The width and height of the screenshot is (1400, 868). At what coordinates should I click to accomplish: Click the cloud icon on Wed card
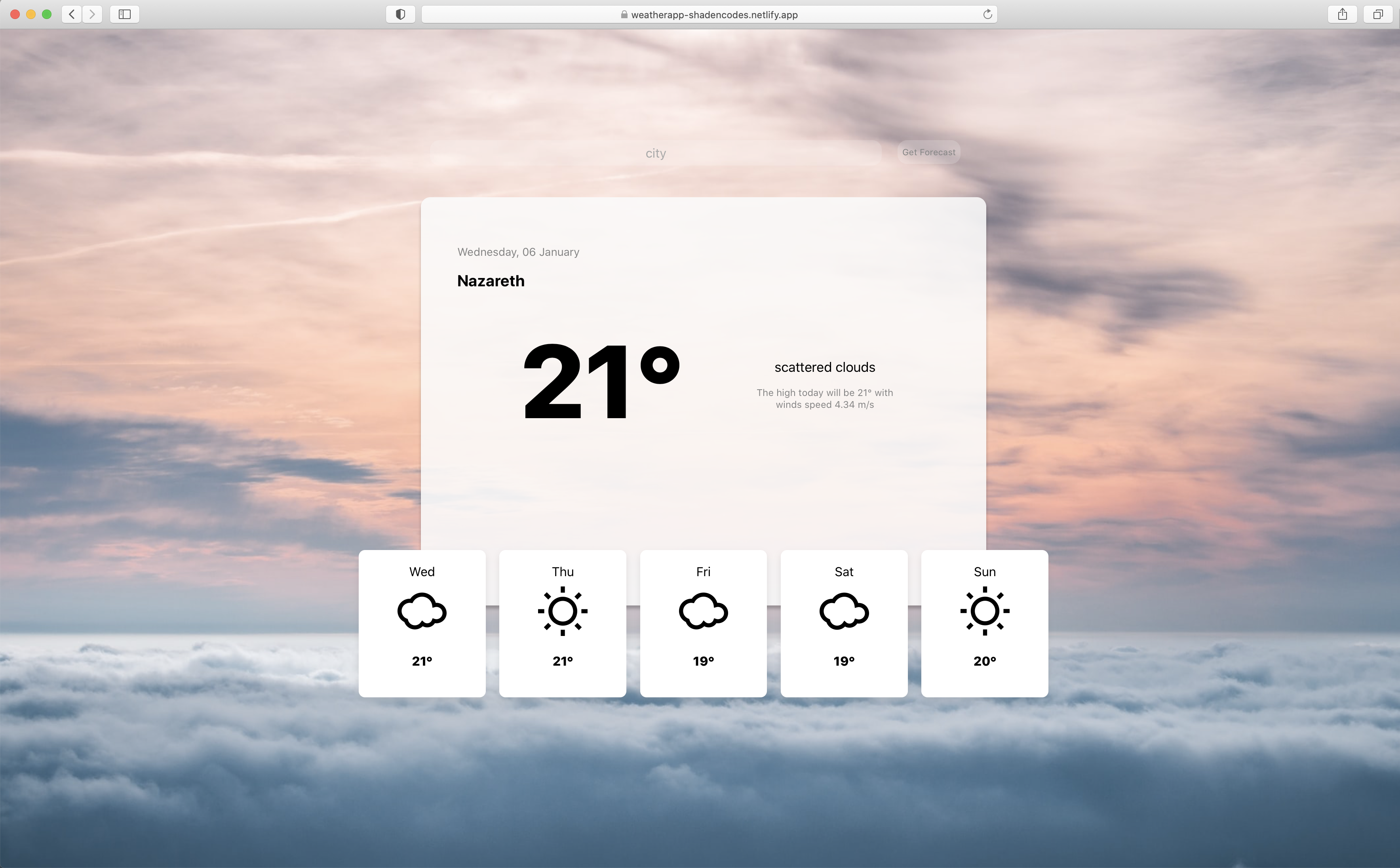pyautogui.click(x=422, y=611)
